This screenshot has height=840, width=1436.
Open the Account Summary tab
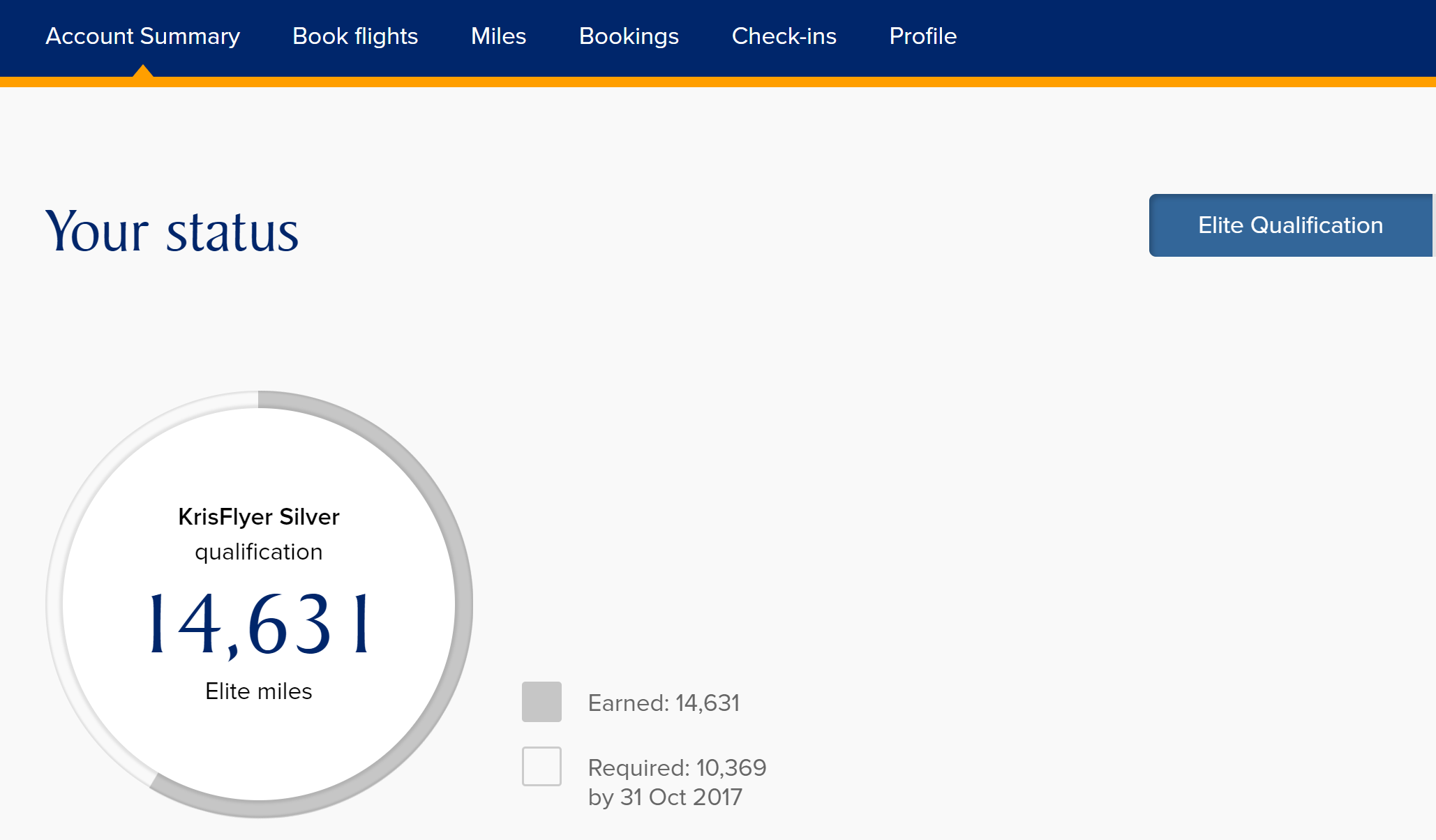point(142,36)
